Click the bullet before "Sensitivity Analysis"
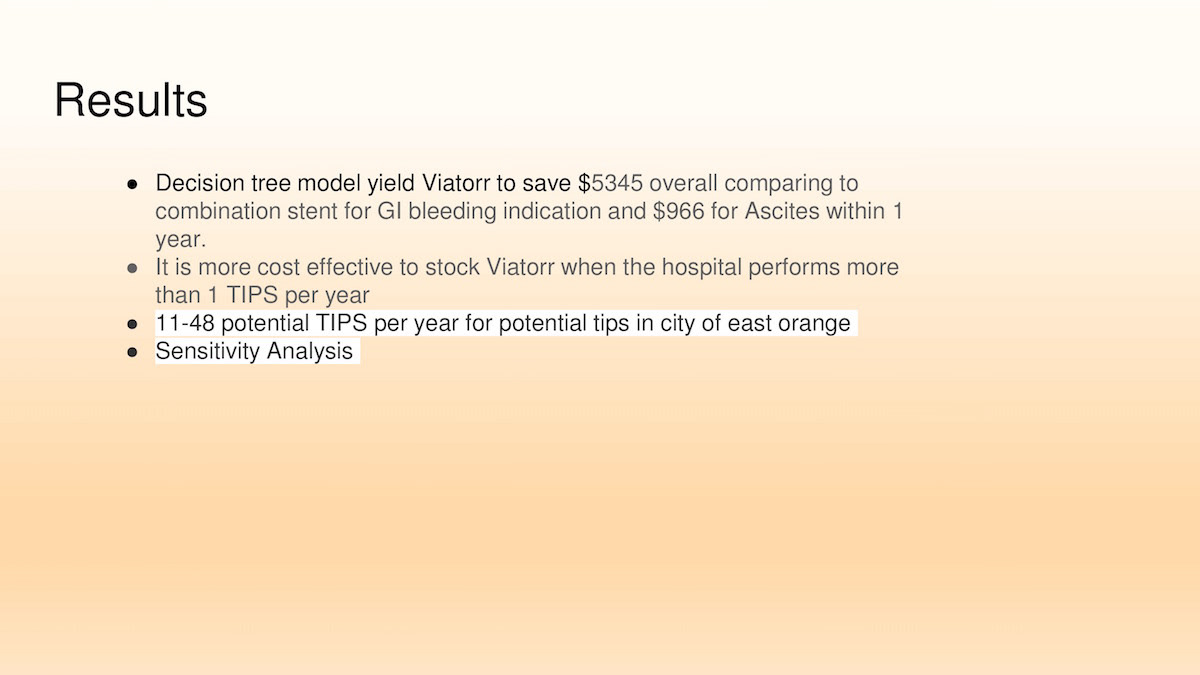Viewport: 1200px width, 675px height. coord(132,352)
